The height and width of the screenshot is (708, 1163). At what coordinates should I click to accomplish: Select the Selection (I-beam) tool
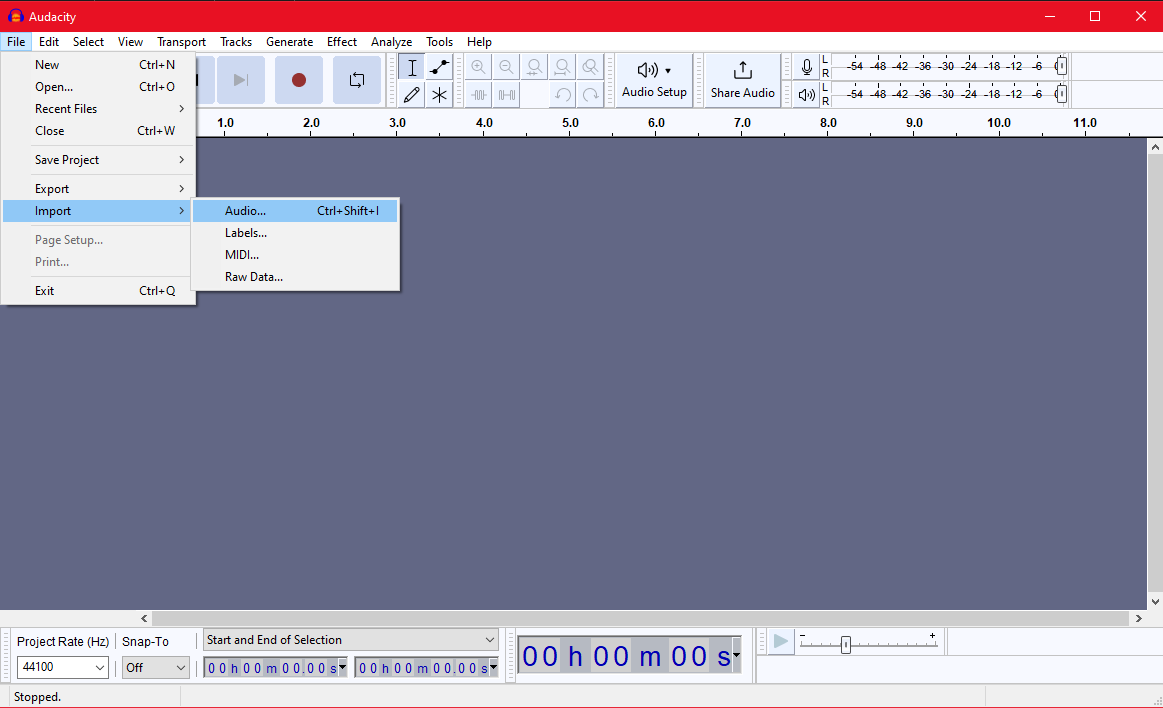point(412,67)
